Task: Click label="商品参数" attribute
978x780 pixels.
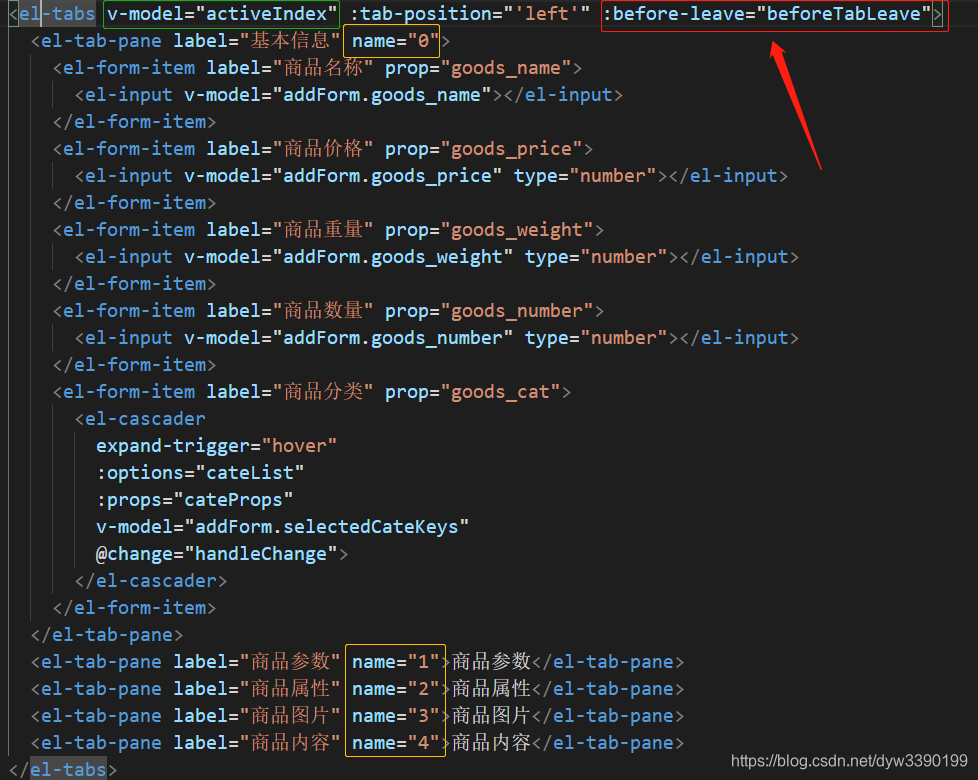Action: point(256,662)
